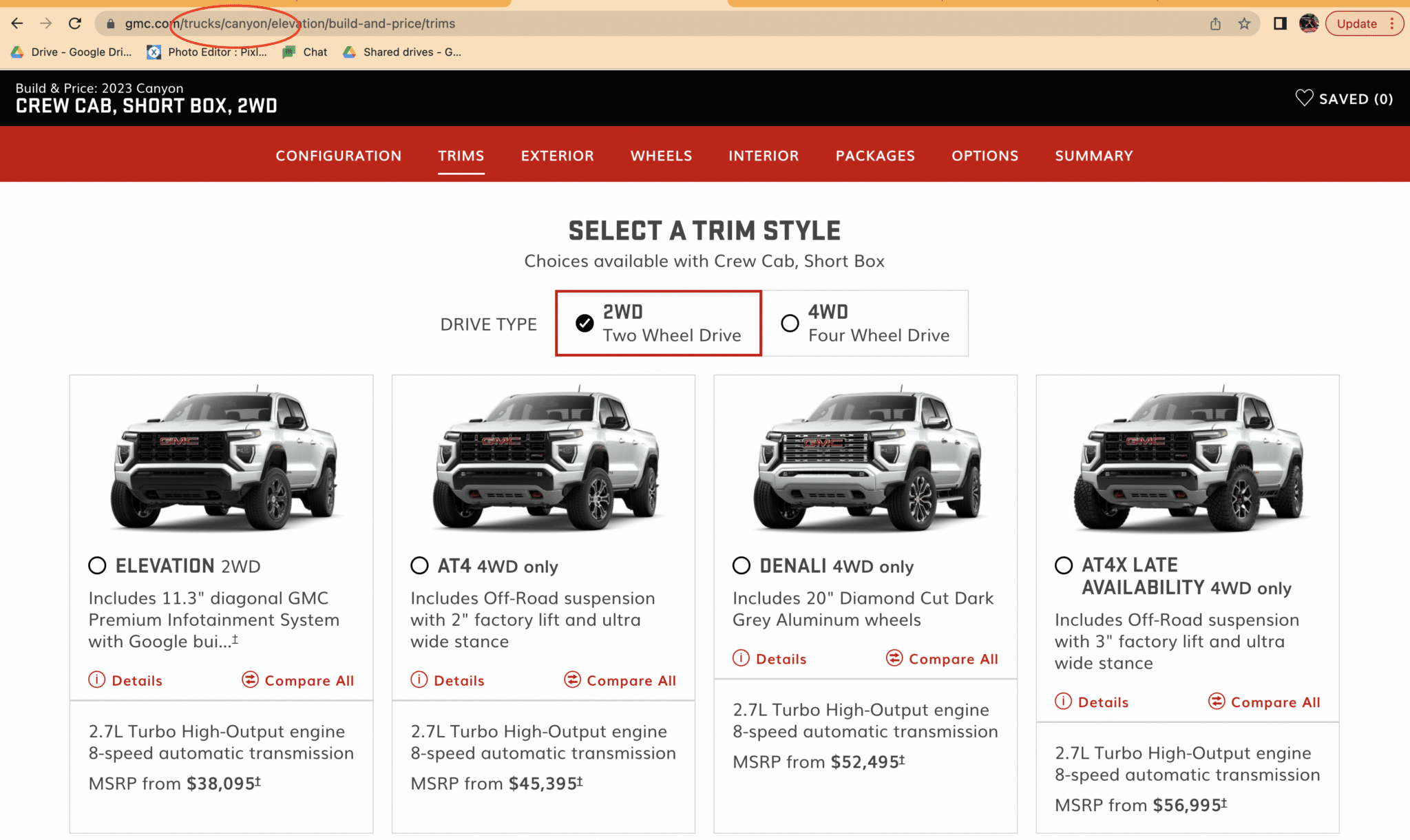Reload the page with the refresh icon
The image size is (1410, 840).
[75, 23]
